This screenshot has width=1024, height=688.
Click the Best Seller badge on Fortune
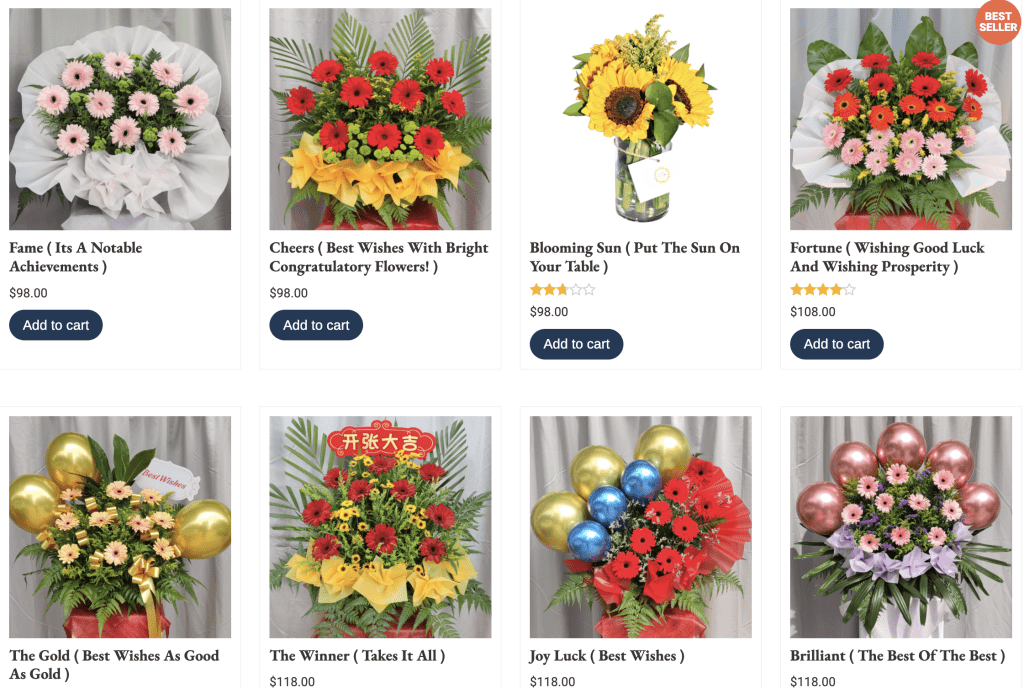998,22
